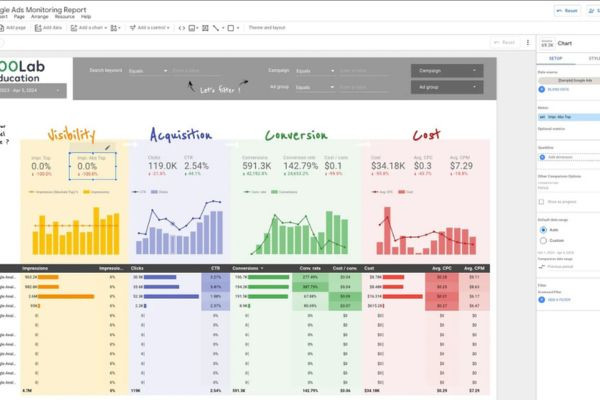Click the 142.79% Conversion rate scorecard
Image resolution: width=600 pixels, height=400 pixels.
(300, 166)
